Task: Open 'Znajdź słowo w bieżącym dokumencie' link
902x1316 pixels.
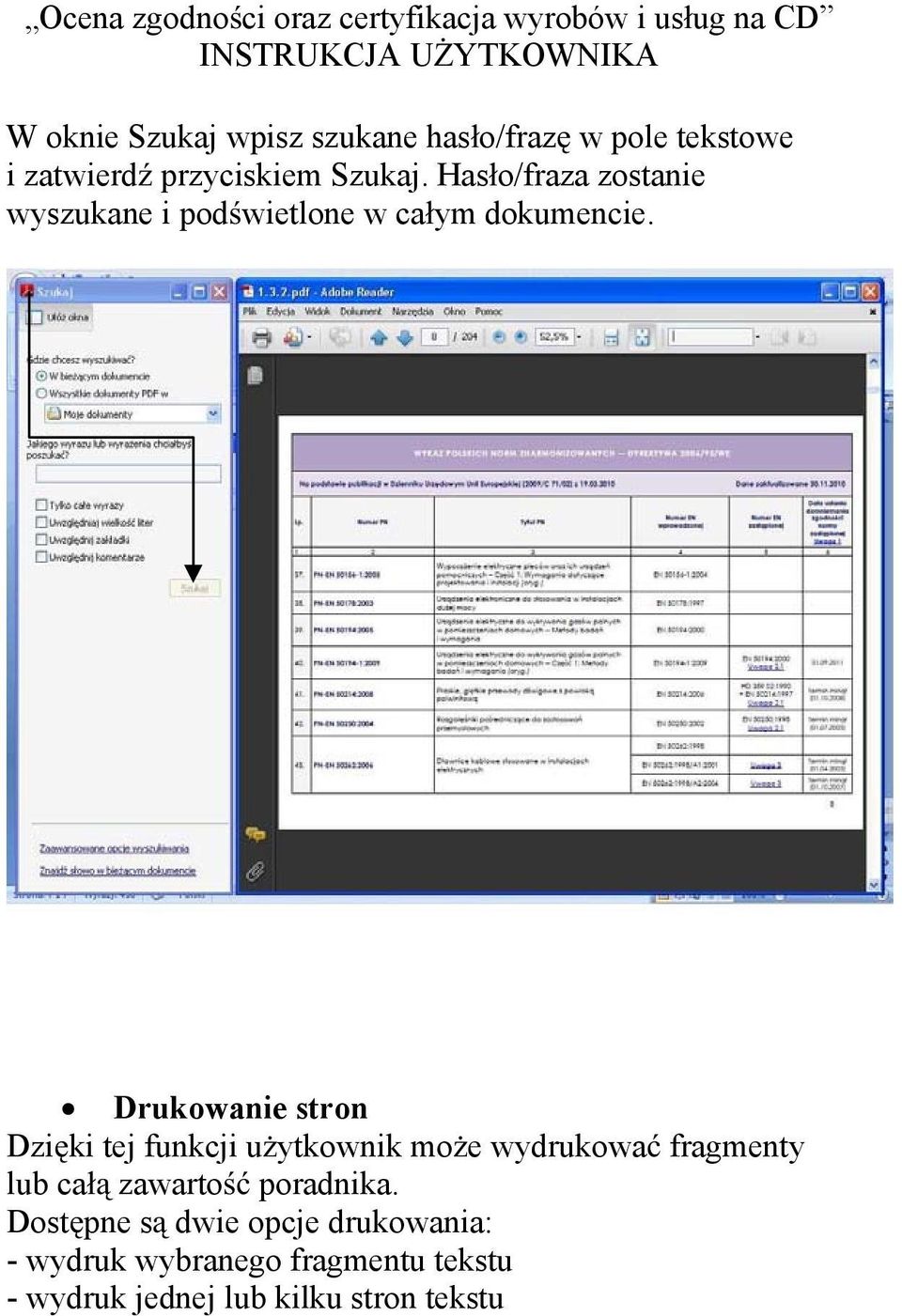Action: coord(117,871)
